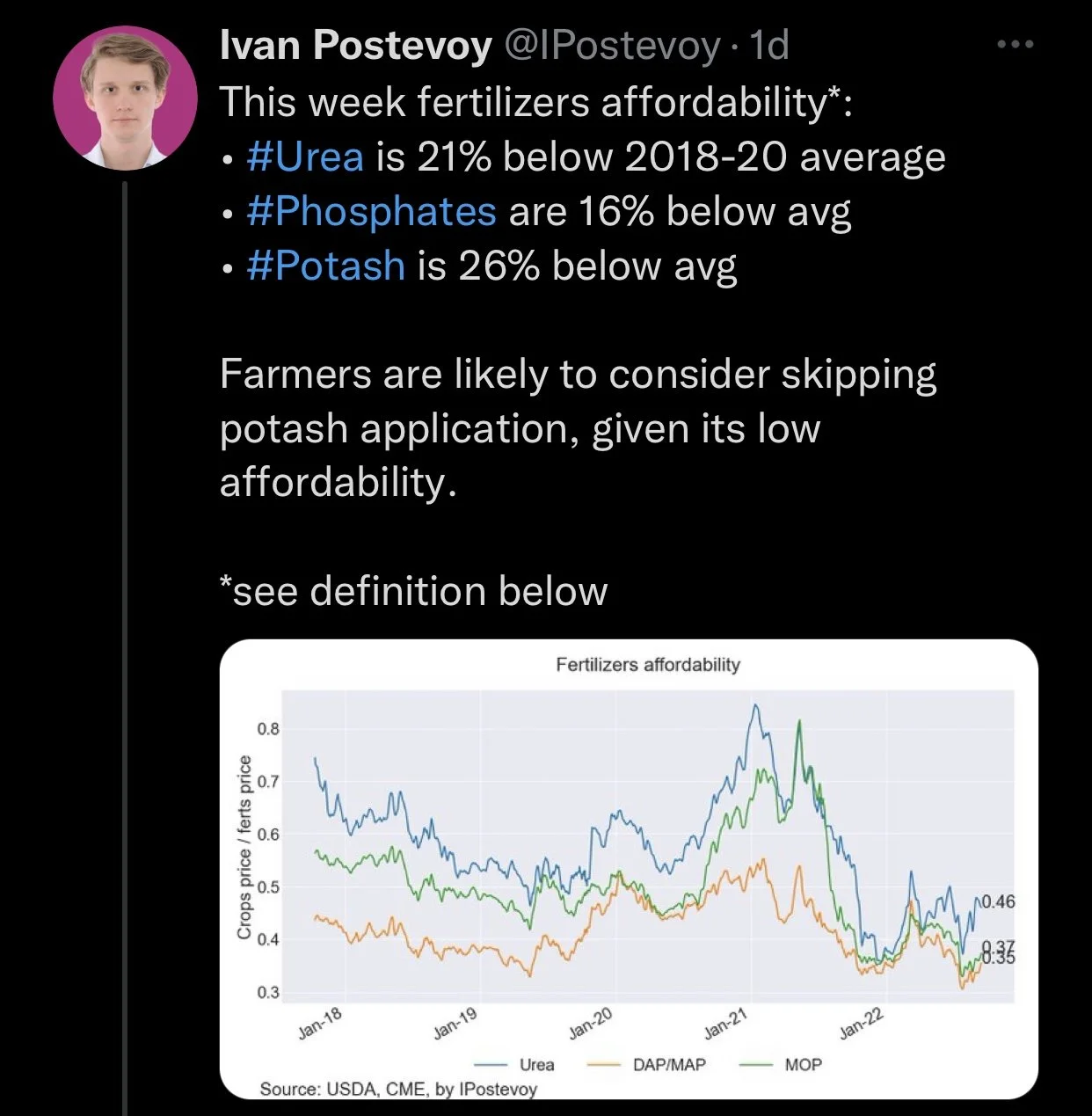Select the #Potash hashtag
The image size is (1092, 1116).
coord(326,266)
